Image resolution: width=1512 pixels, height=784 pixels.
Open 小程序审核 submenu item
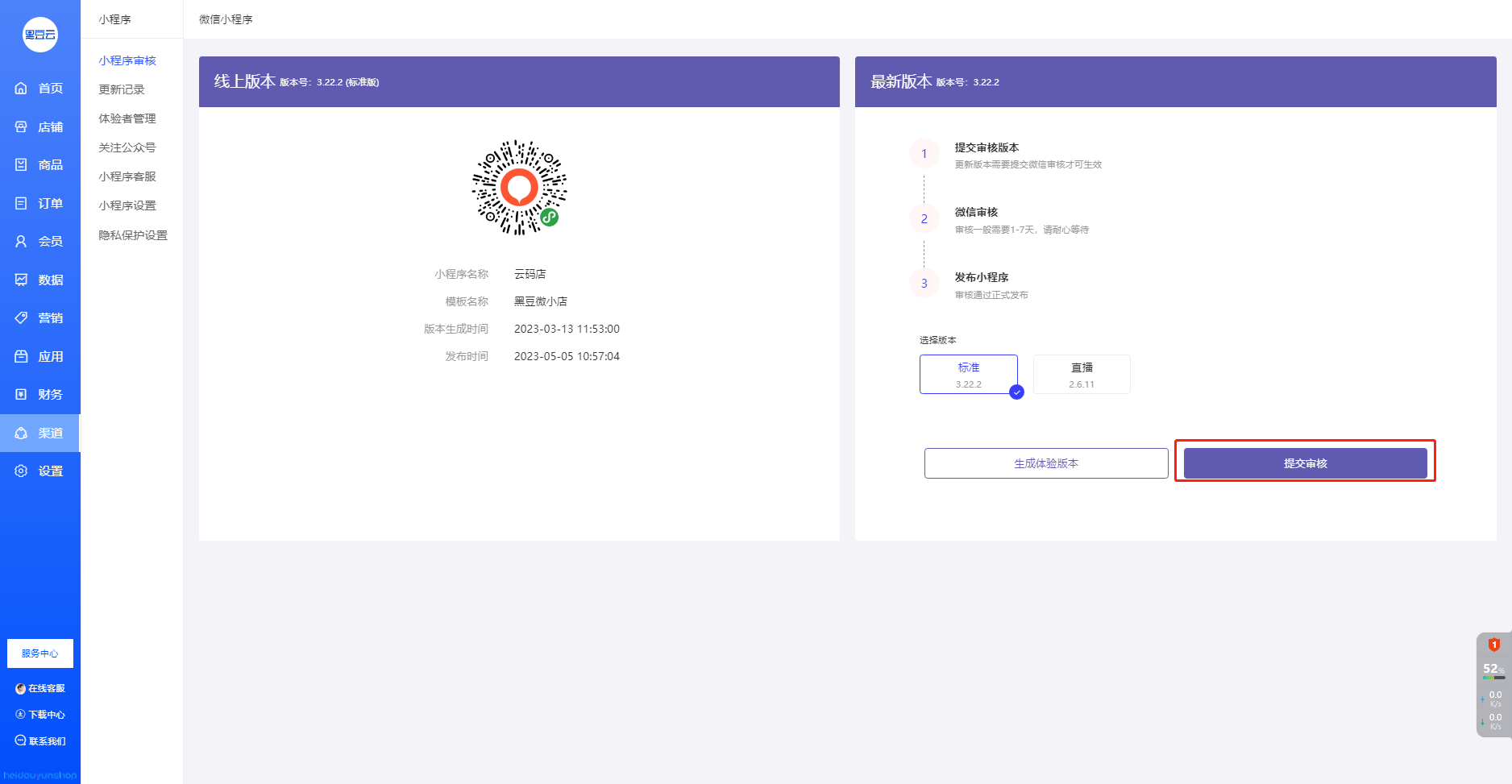click(127, 61)
